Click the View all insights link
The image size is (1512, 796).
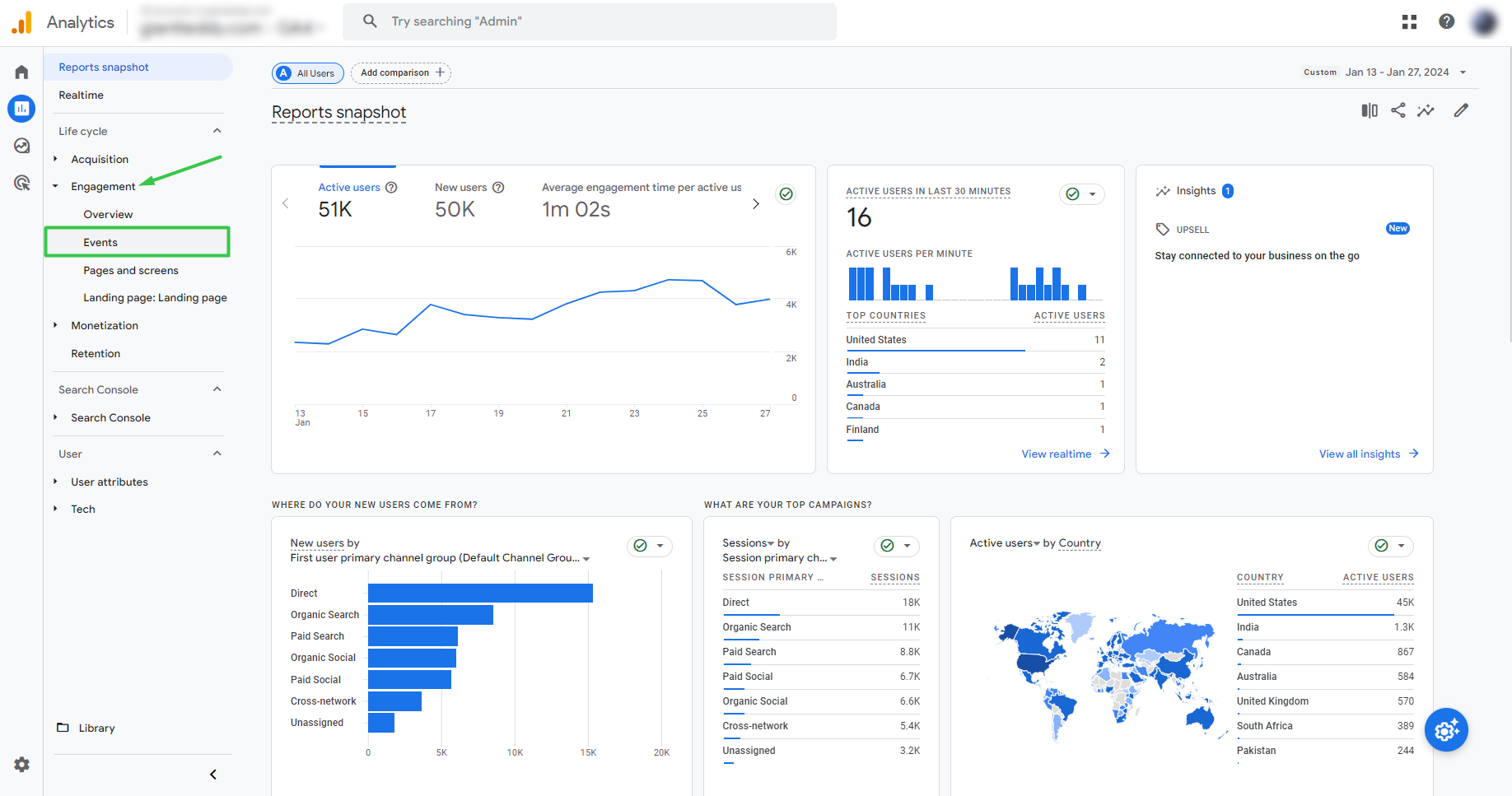1369,454
